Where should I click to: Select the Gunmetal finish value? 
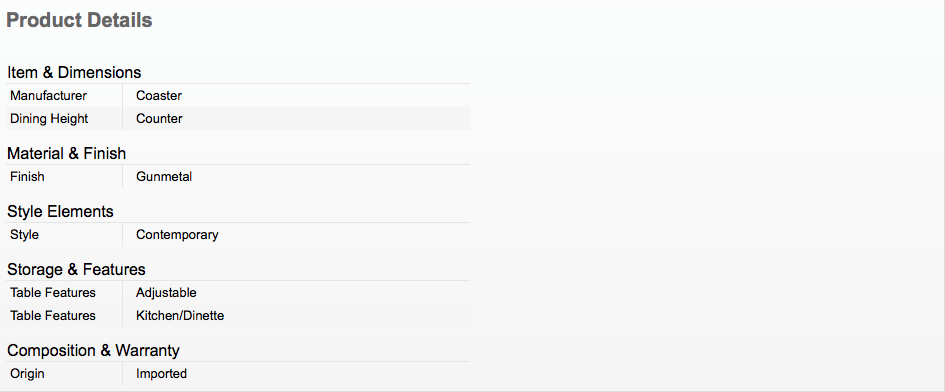pos(164,177)
